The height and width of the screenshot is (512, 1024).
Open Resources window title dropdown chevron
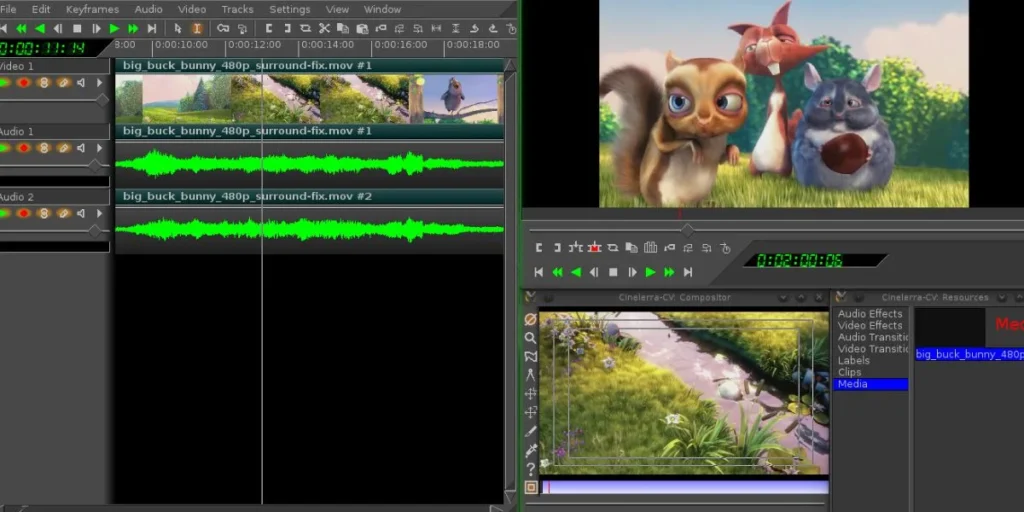tap(1003, 298)
